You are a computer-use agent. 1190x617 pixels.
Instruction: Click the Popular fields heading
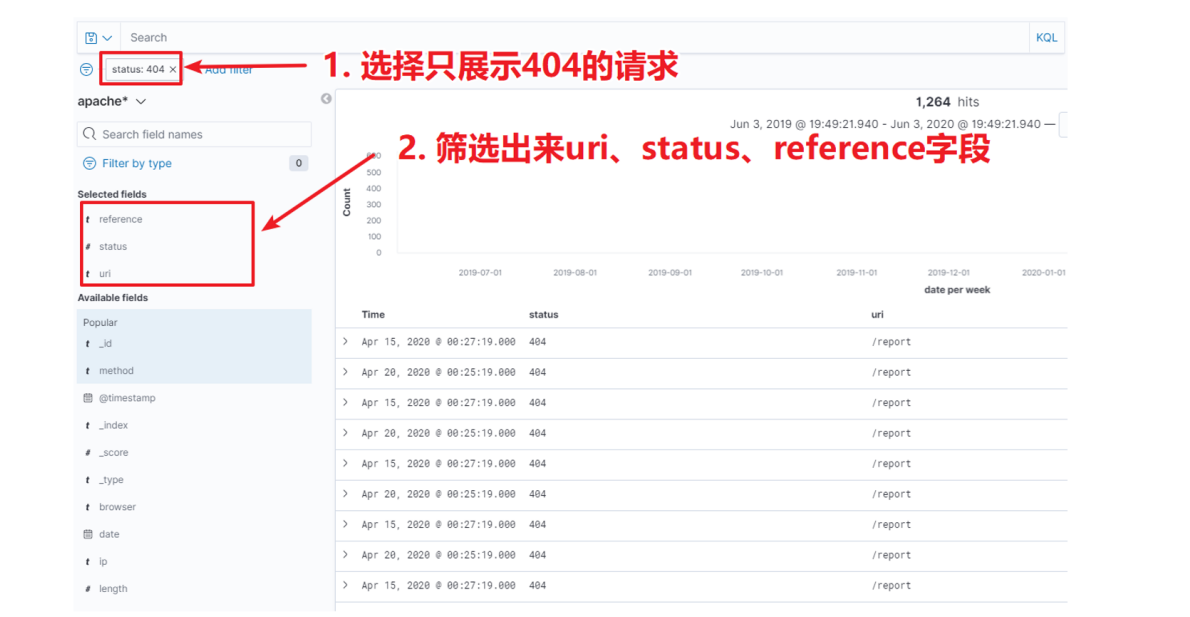[100, 323]
